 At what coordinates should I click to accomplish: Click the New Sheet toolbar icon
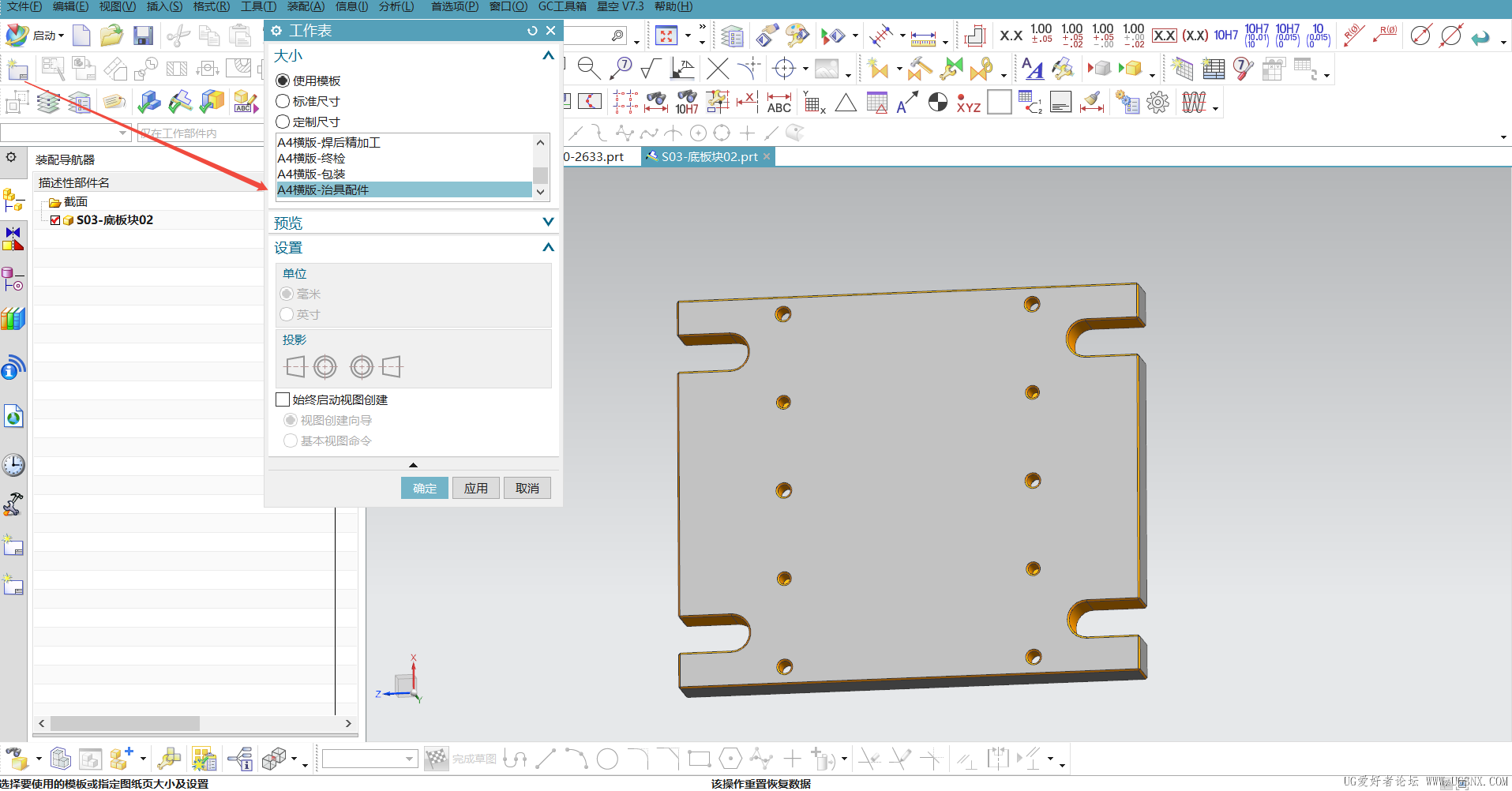point(17,69)
